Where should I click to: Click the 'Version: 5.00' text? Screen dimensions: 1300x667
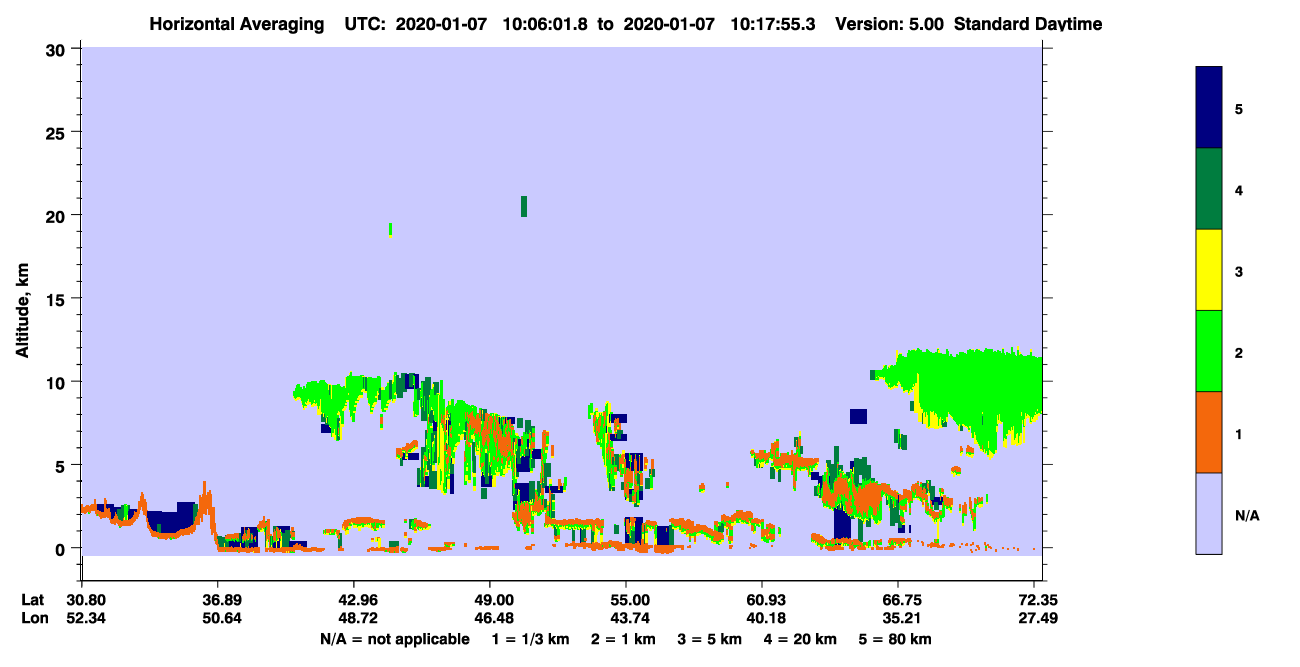889,23
